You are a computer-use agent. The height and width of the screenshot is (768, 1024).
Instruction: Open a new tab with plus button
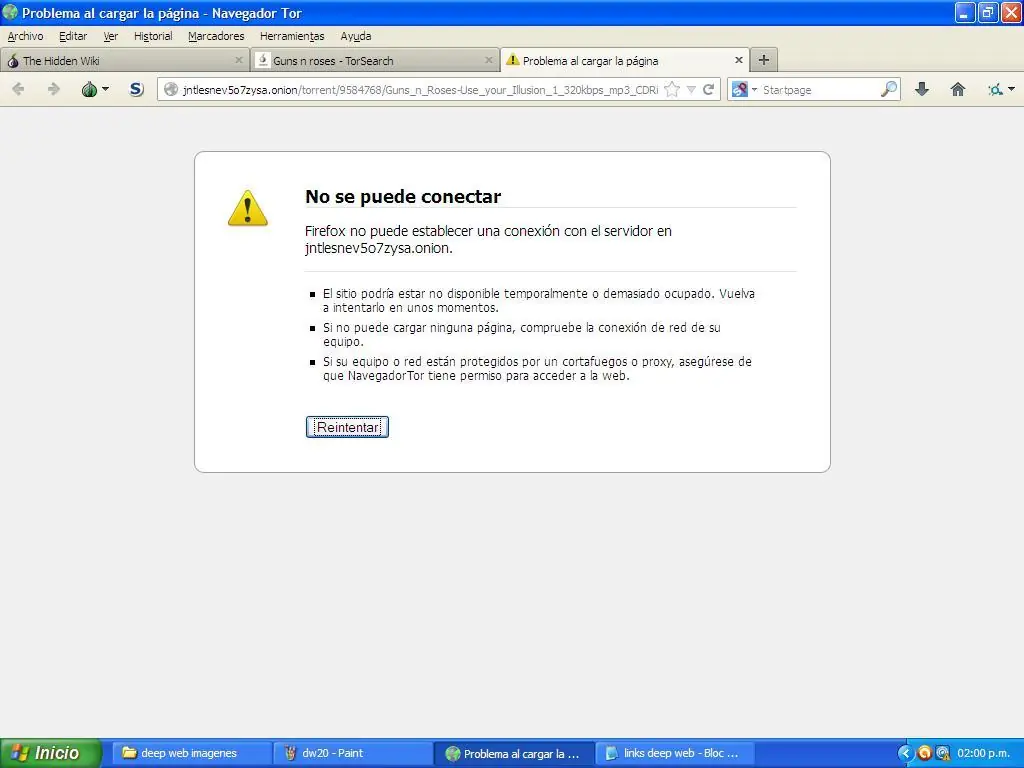click(763, 60)
